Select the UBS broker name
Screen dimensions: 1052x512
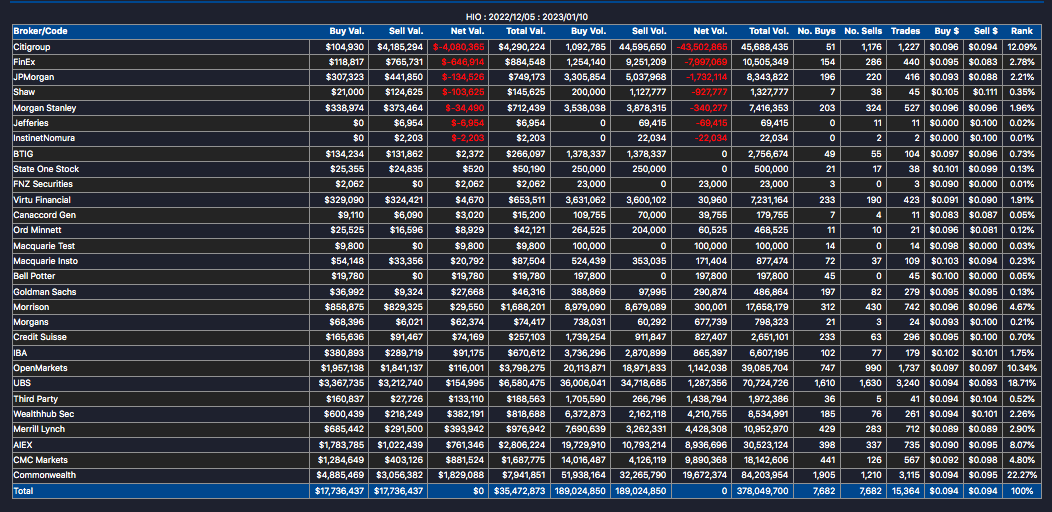pyautogui.click(x=22, y=382)
